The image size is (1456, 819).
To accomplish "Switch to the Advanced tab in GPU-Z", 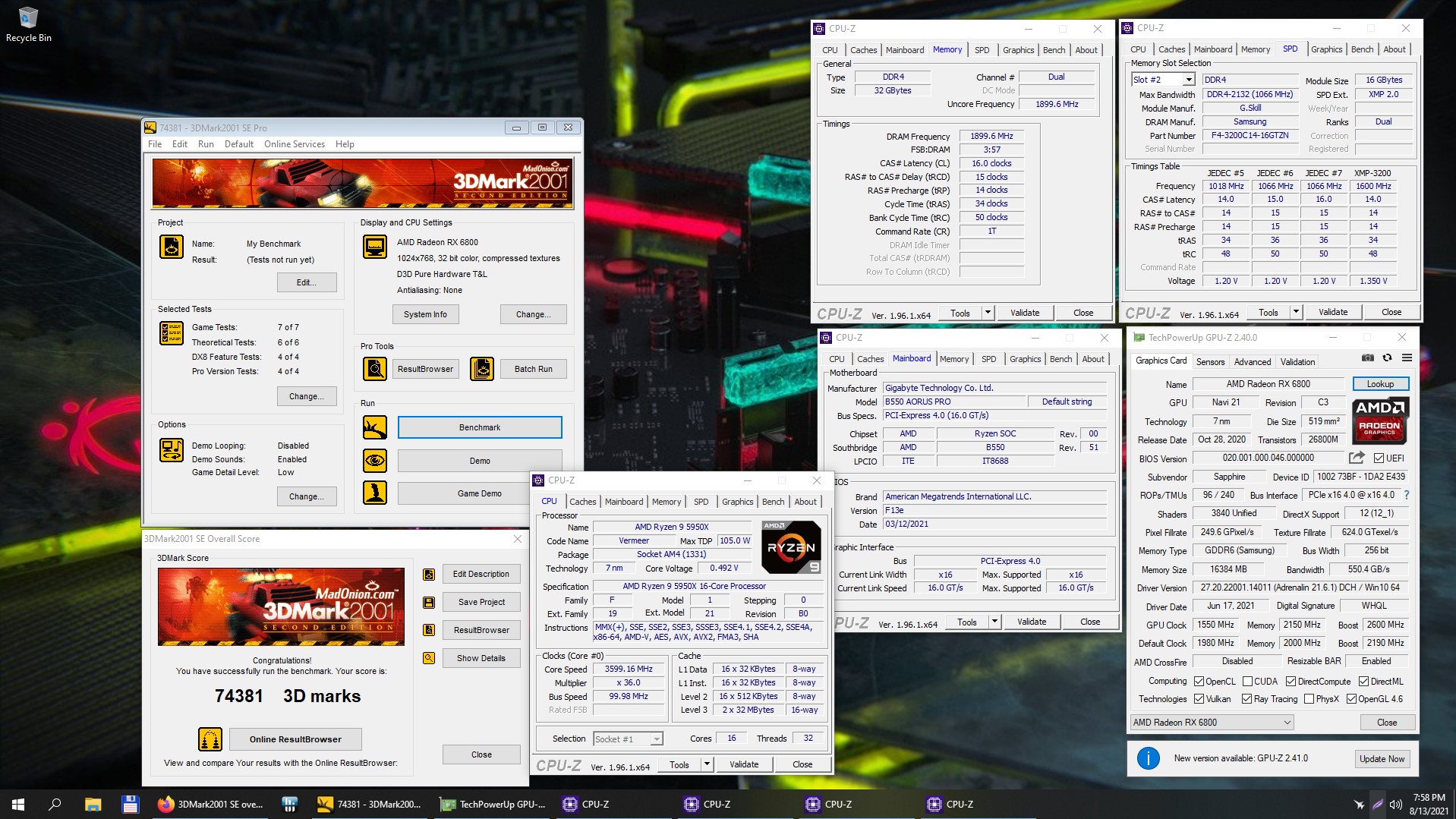I will pyautogui.click(x=1252, y=362).
